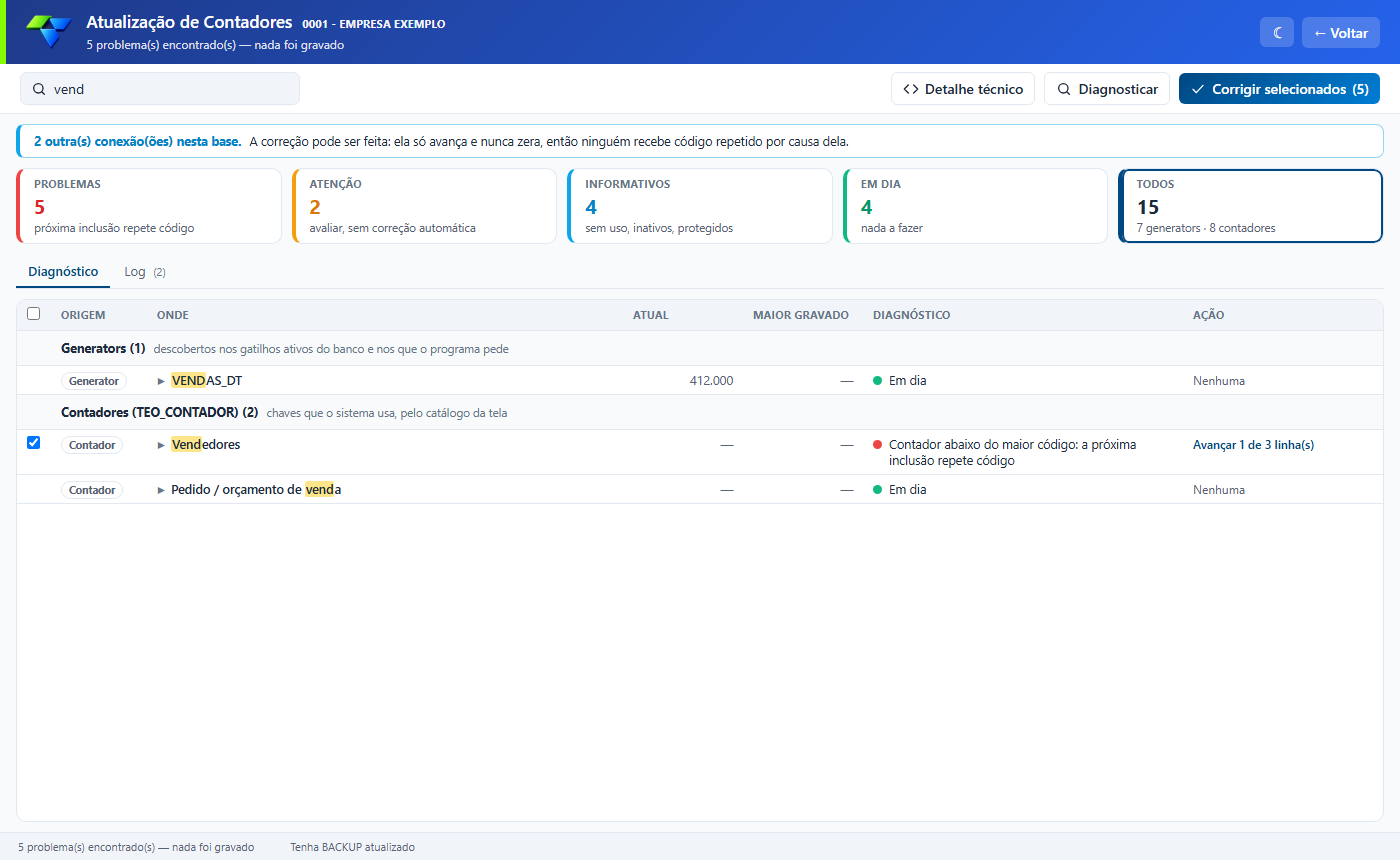Click the value 412.000 in Atual column
The image size is (1400, 860).
[x=711, y=381]
